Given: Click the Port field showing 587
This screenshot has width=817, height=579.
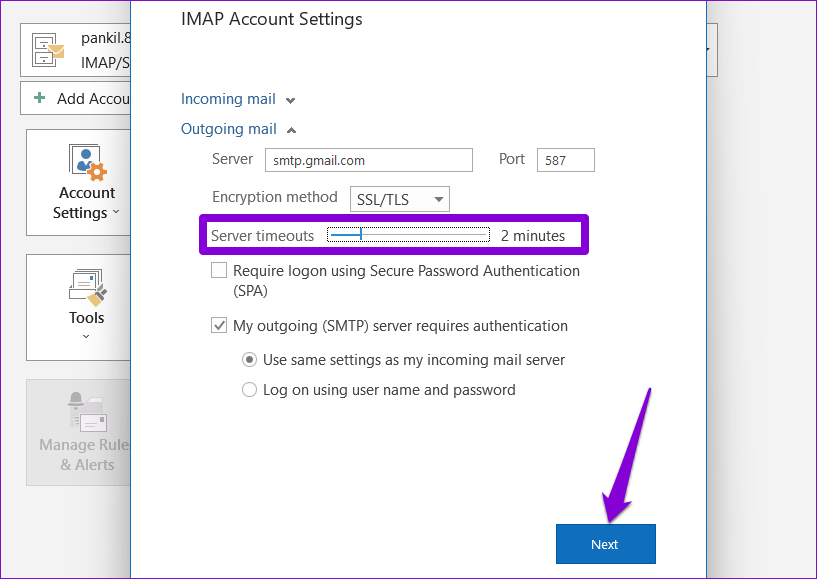Looking at the screenshot, I should [565, 160].
